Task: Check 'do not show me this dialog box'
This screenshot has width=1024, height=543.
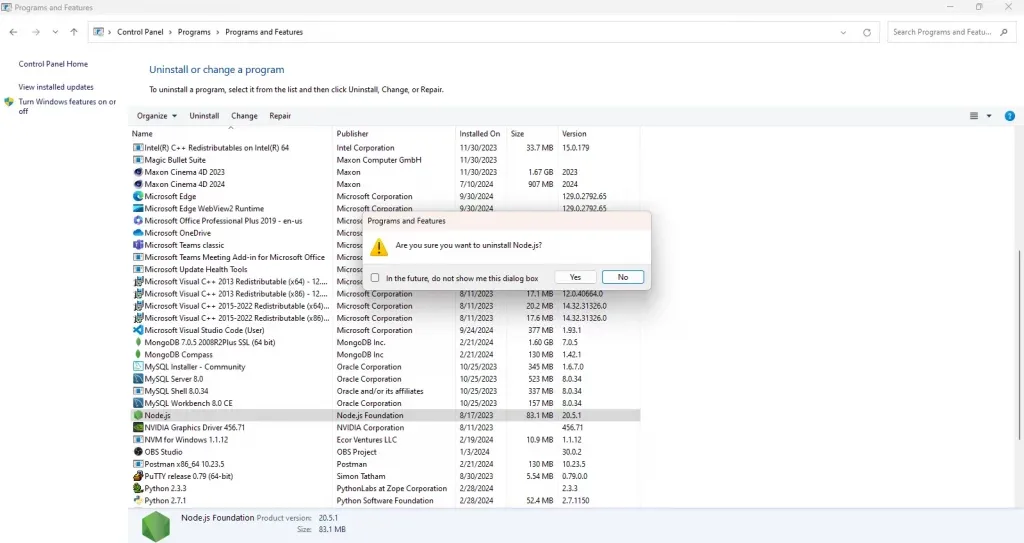Action: coord(375,278)
